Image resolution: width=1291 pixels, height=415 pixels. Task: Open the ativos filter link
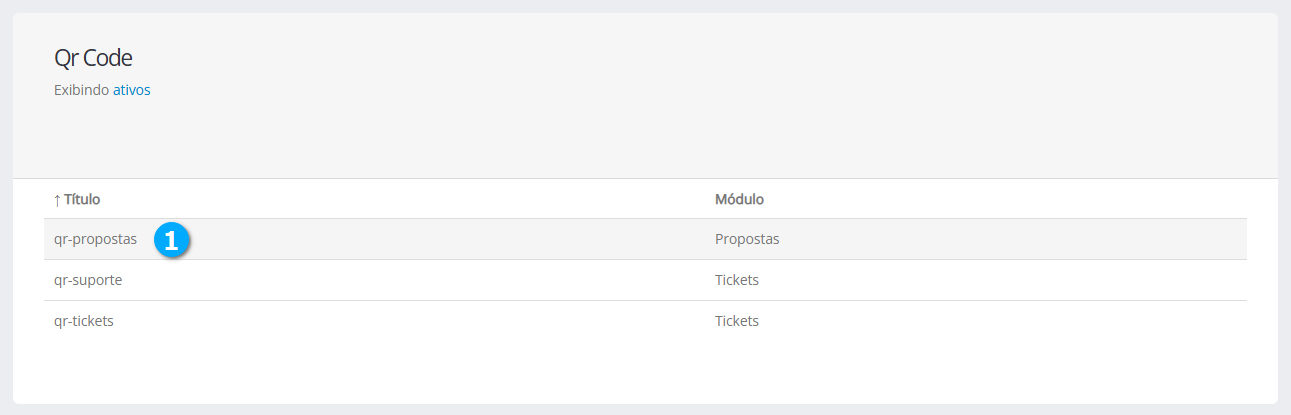(131, 90)
